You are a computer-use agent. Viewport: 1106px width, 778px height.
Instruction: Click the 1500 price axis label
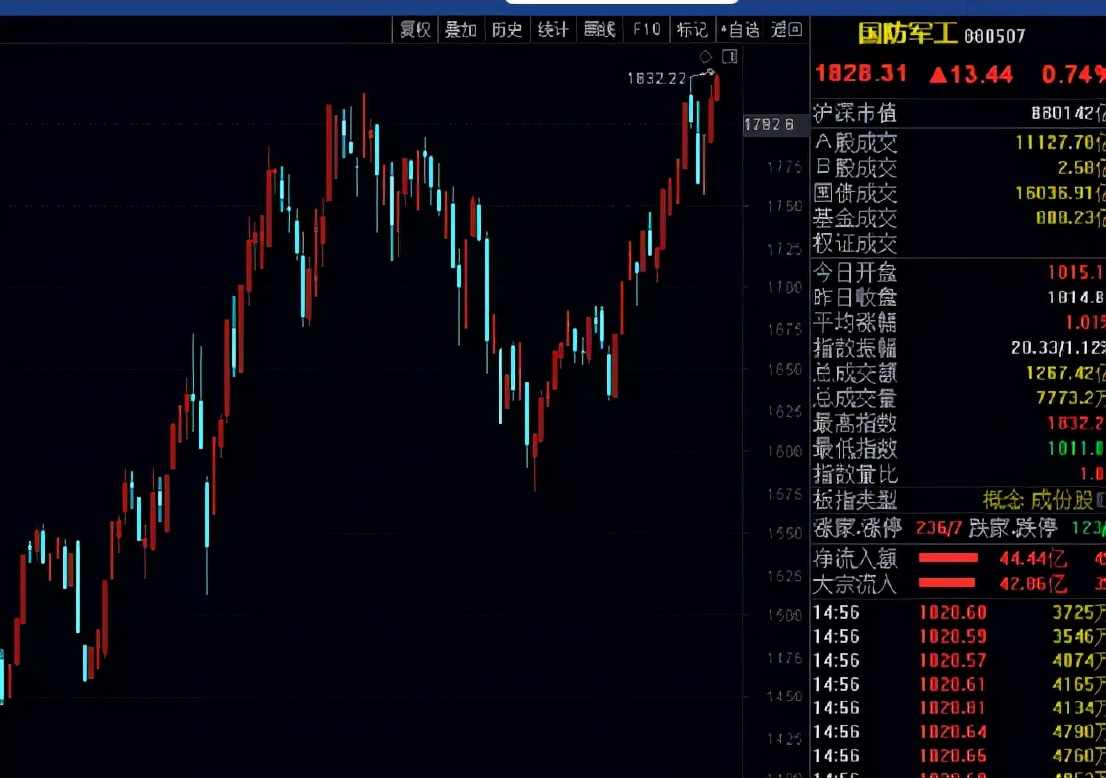(x=784, y=615)
